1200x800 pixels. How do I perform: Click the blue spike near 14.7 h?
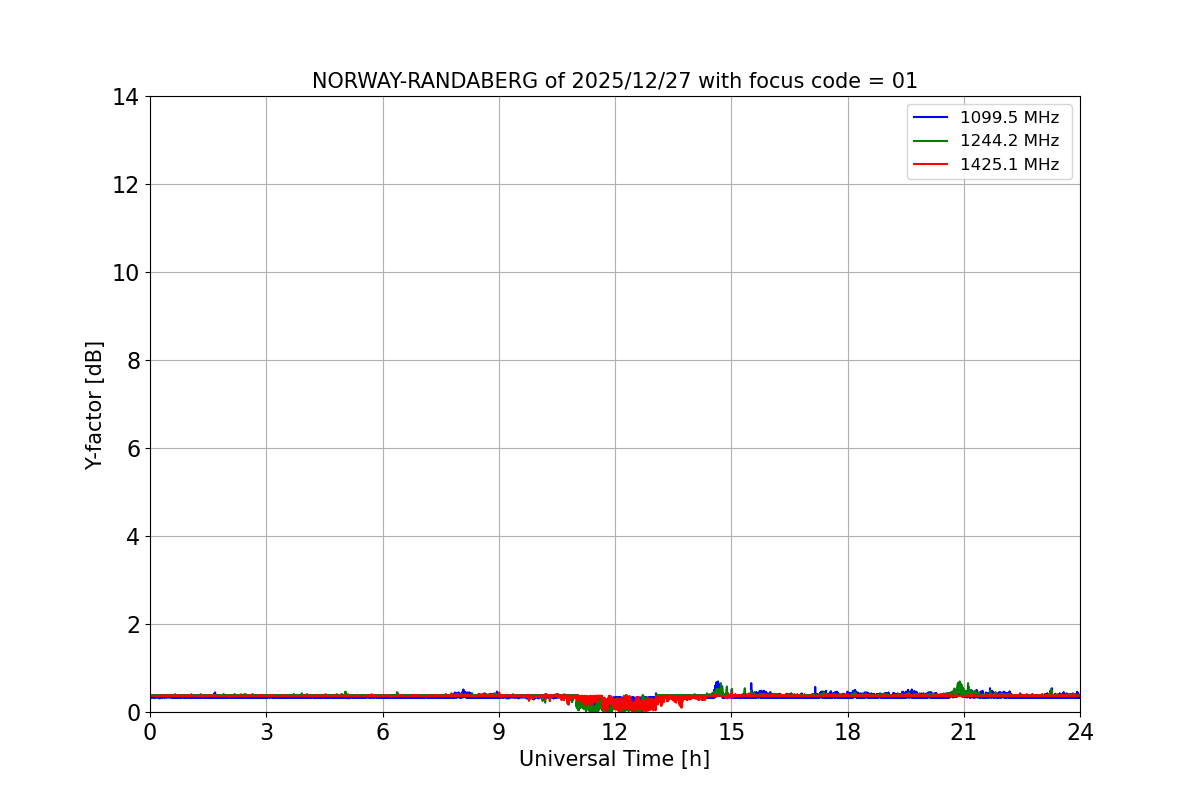tap(717, 688)
